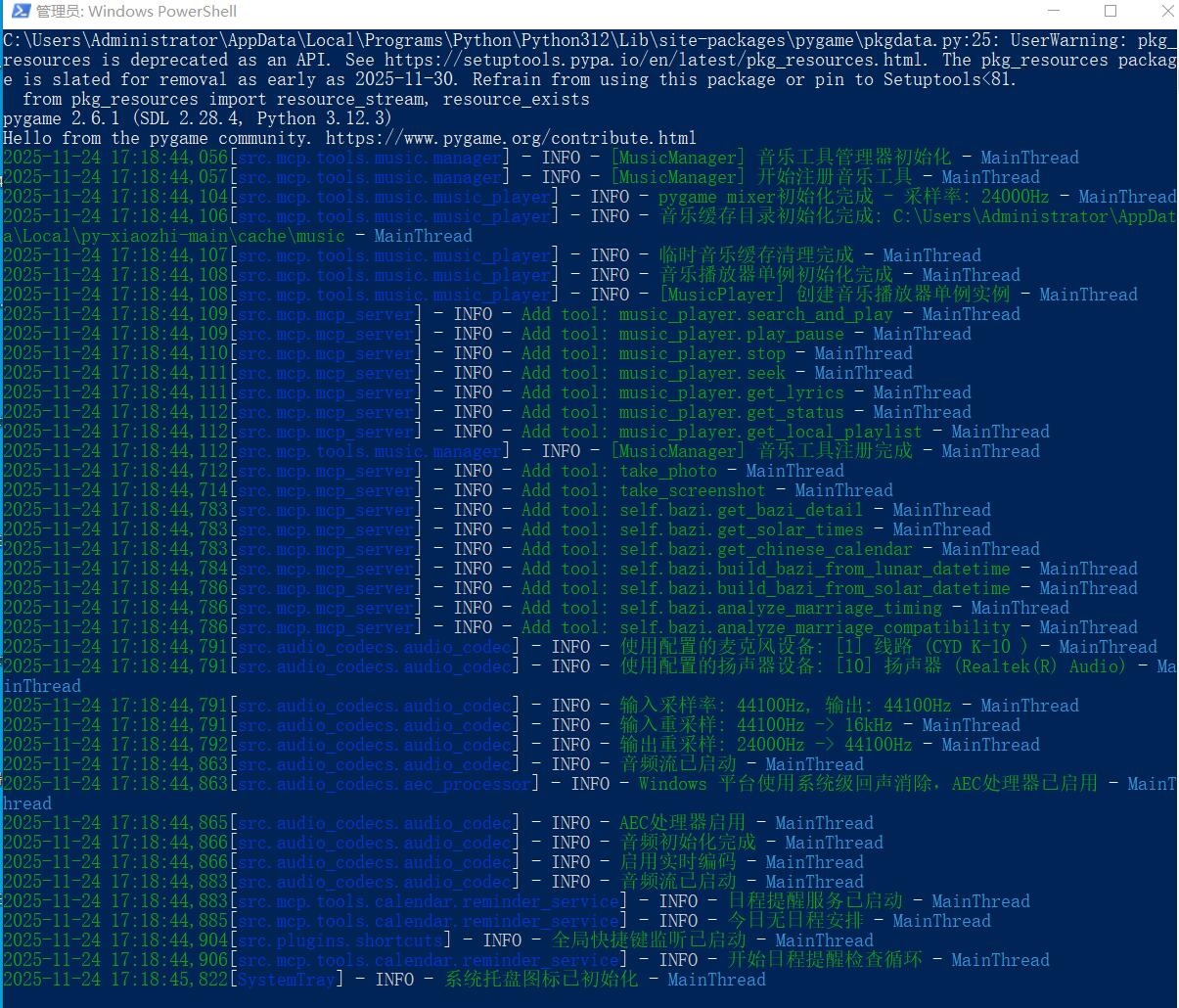Click the '系统托盘图标已初始化' log message
This screenshot has height=1008, width=1179.
coord(541,980)
